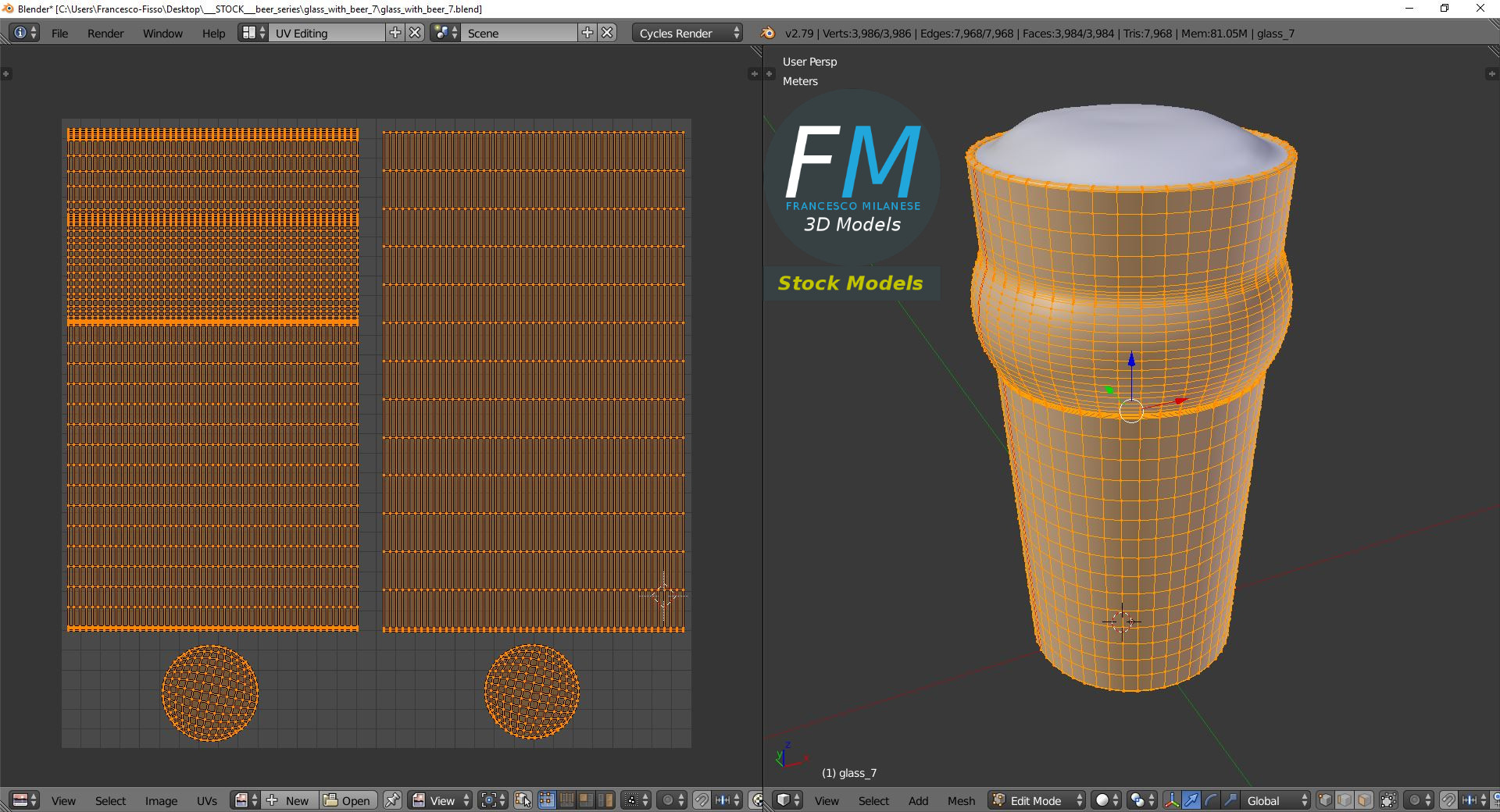The height and width of the screenshot is (812, 1500).
Task: Switch to mesh face select mode
Action: [1364, 800]
